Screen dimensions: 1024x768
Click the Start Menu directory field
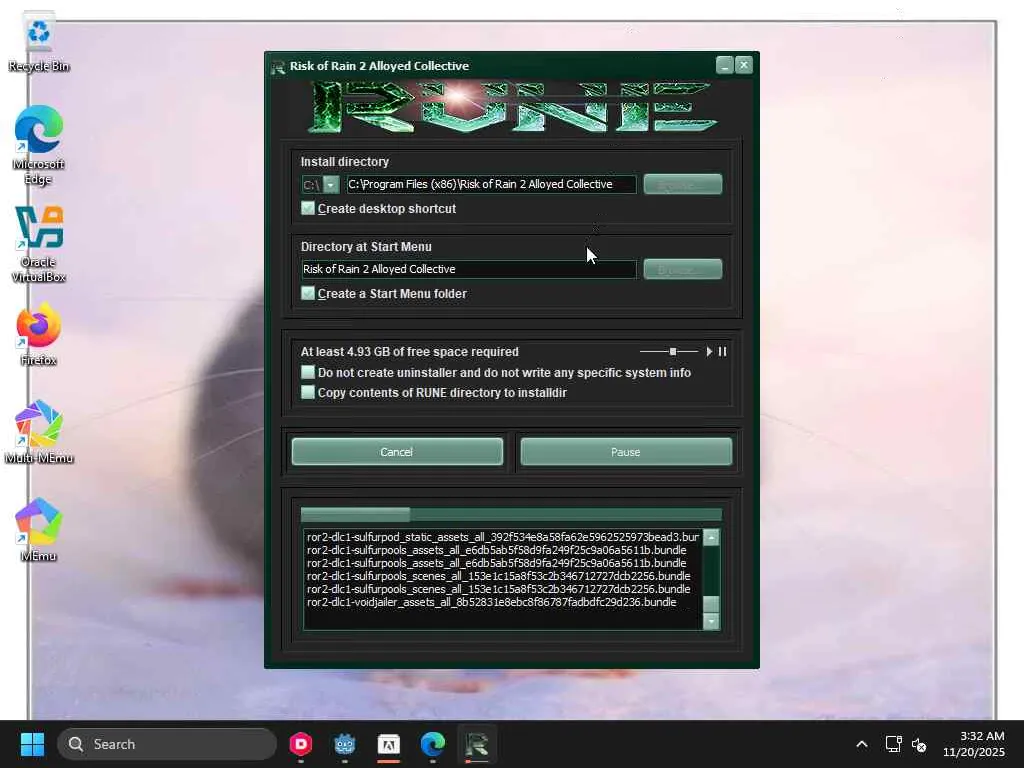coord(468,269)
